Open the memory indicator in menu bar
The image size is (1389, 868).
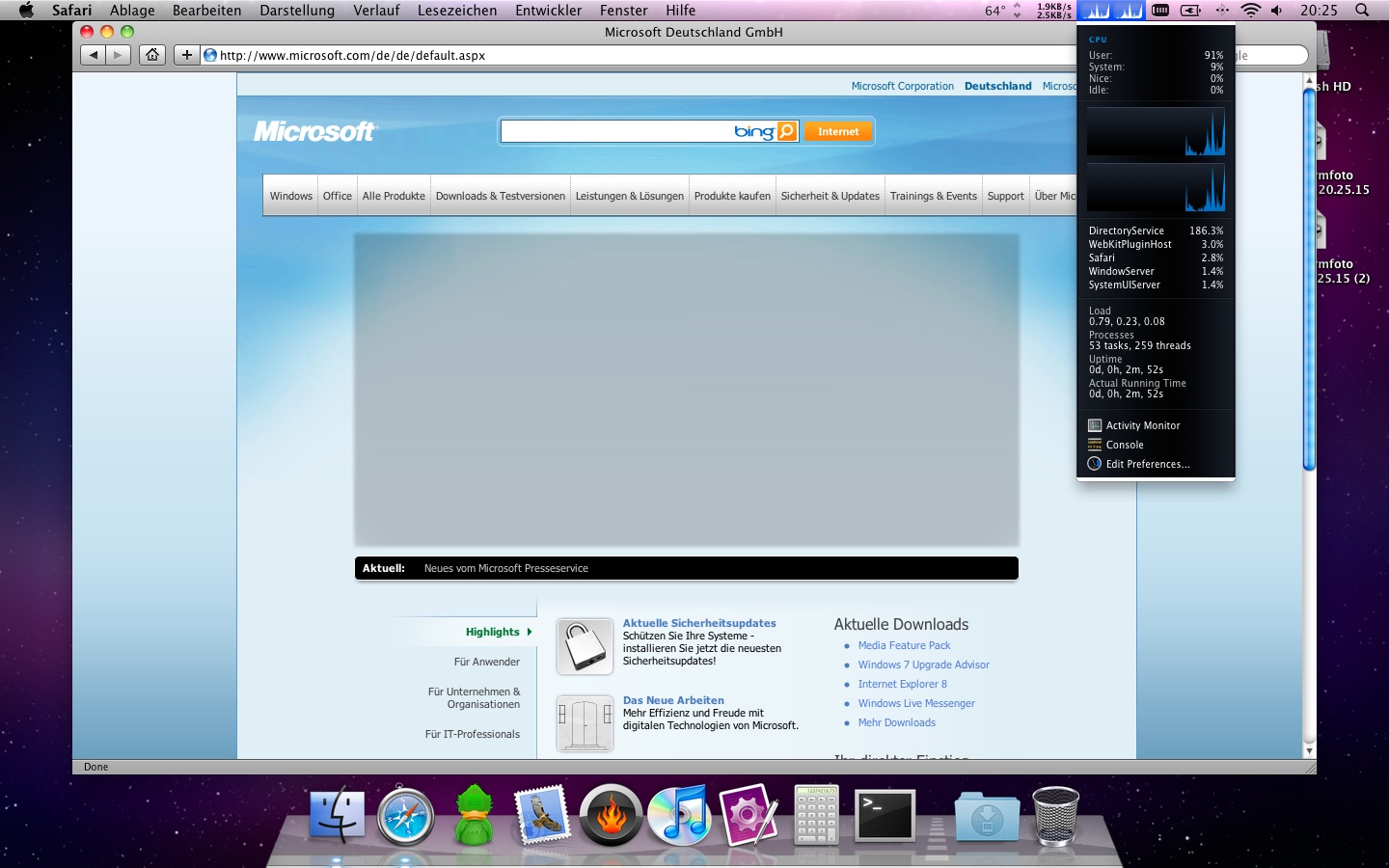point(1160,10)
